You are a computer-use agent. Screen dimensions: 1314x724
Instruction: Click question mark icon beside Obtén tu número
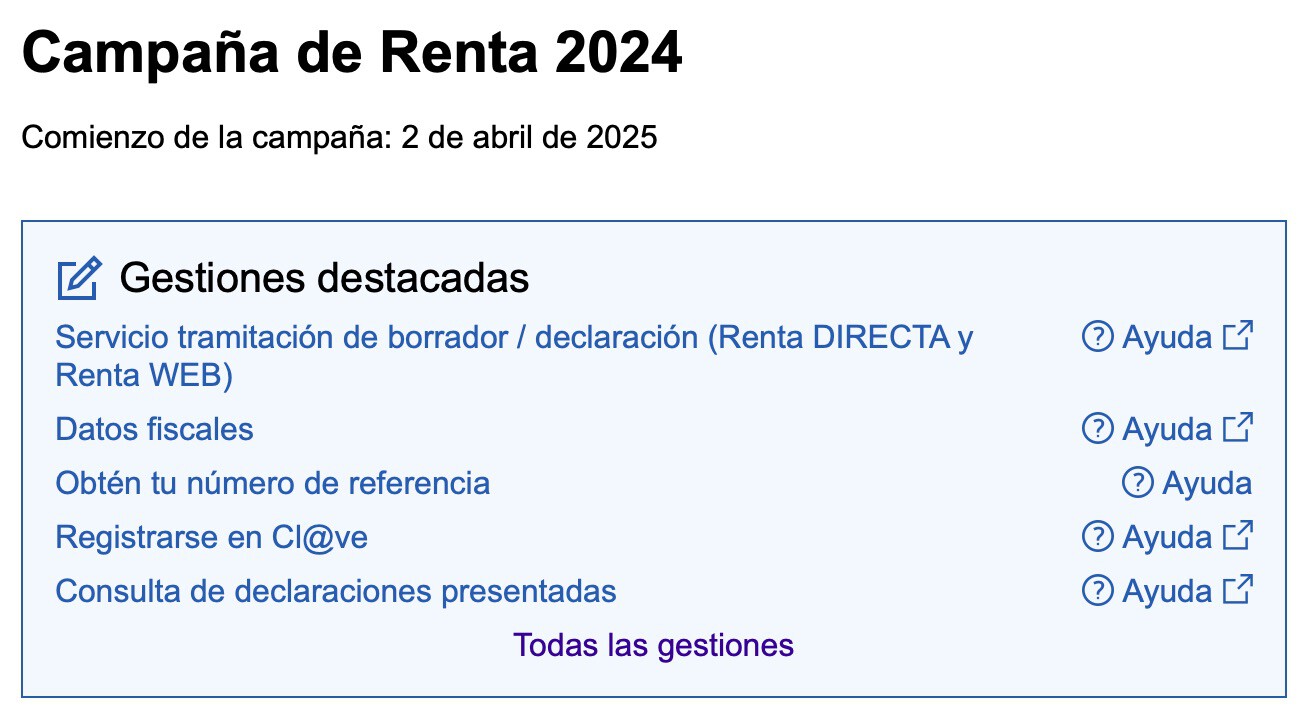(x=1137, y=484)
